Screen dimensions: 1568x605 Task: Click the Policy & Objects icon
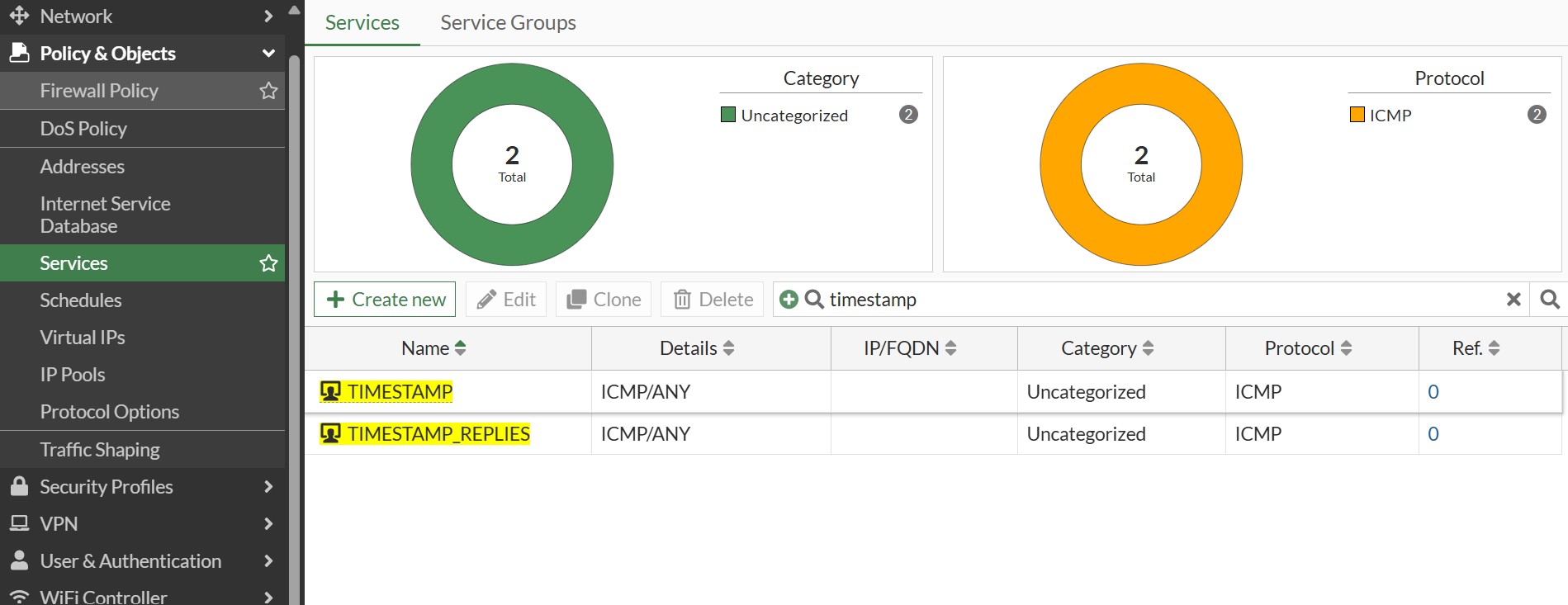coord(19,53)
